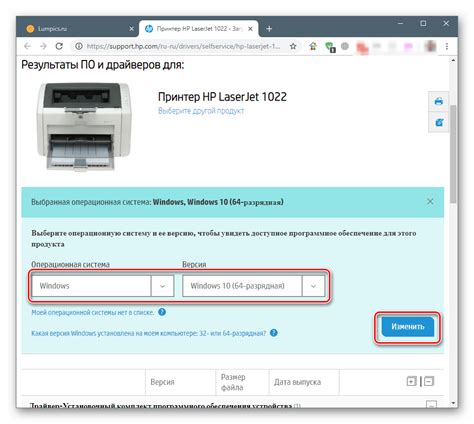Open the Chrome three-dot menu
474x424 pixels.
[447, 46]
